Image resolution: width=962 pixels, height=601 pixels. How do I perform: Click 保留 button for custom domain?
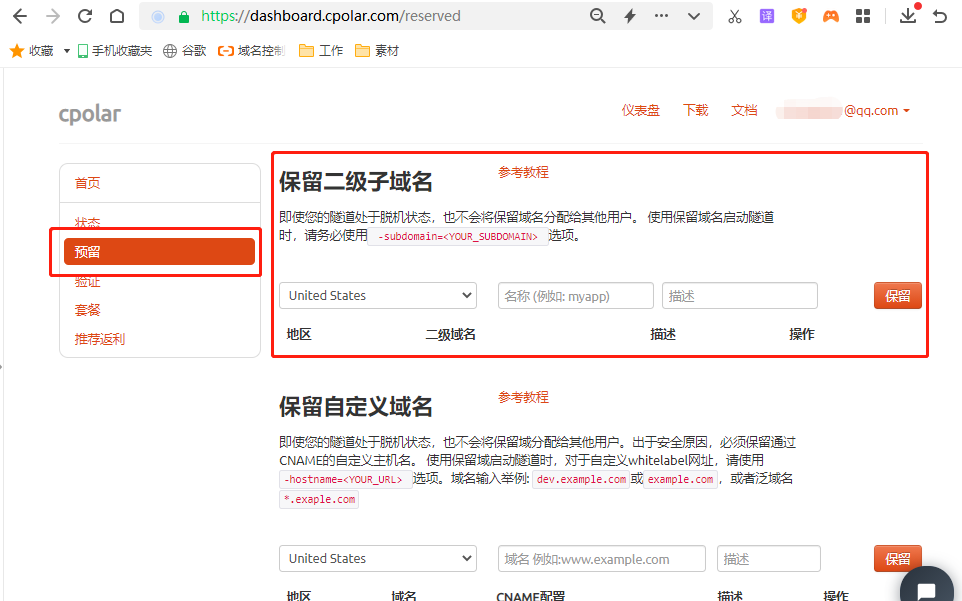point(898,558)
